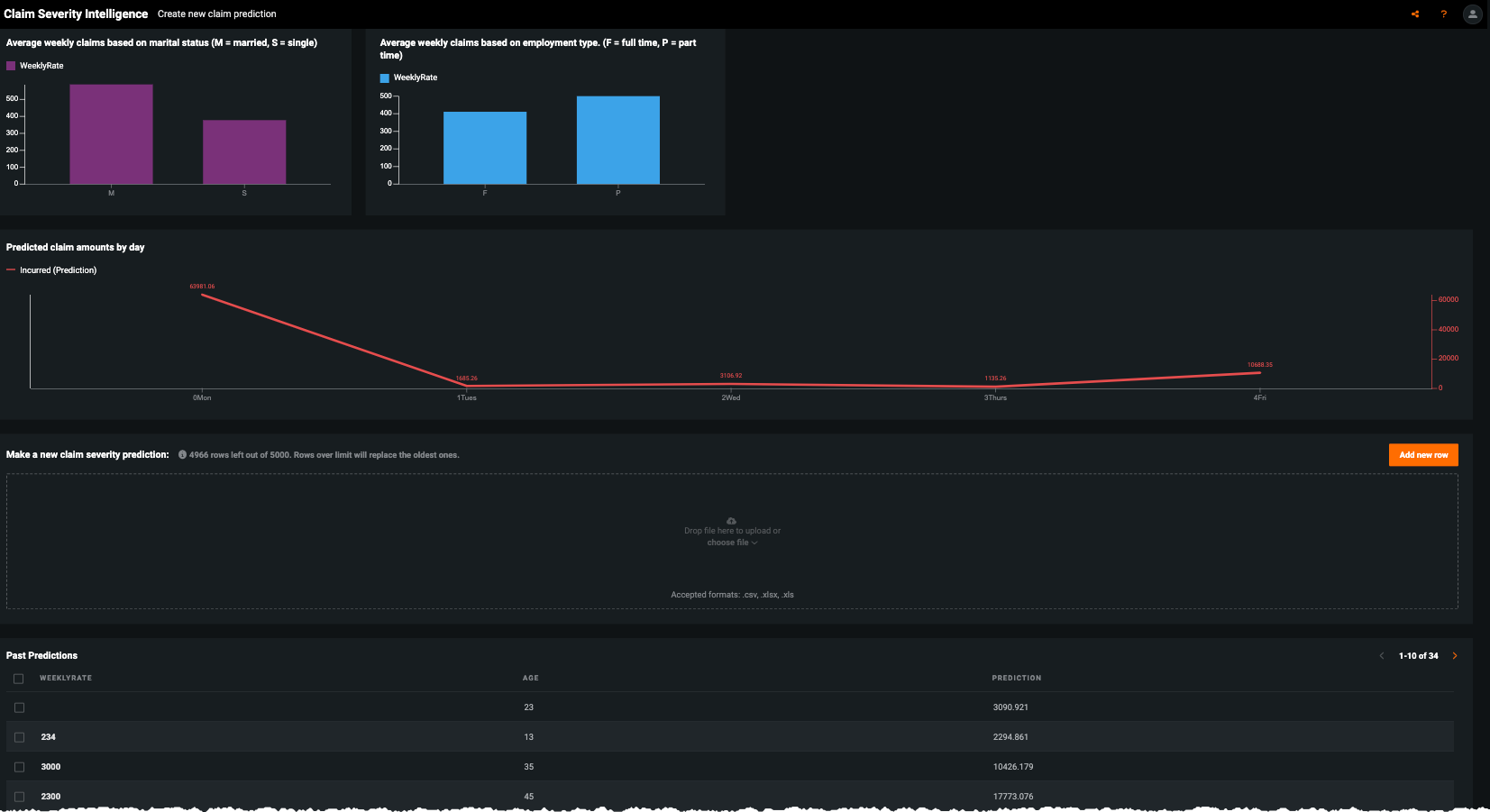
Task: Go to next page of past predictions
Action: tap(1454, 656)
